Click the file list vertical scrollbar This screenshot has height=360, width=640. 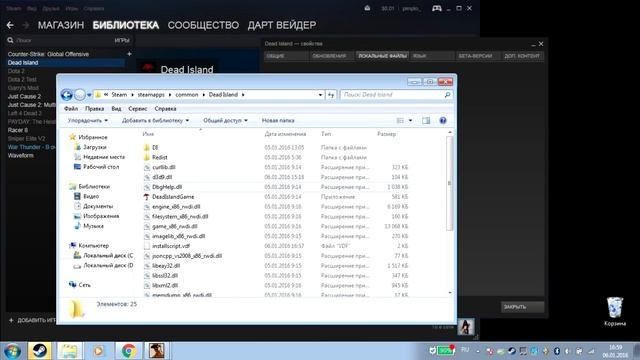pyautogui.click(x=450, y=184)
